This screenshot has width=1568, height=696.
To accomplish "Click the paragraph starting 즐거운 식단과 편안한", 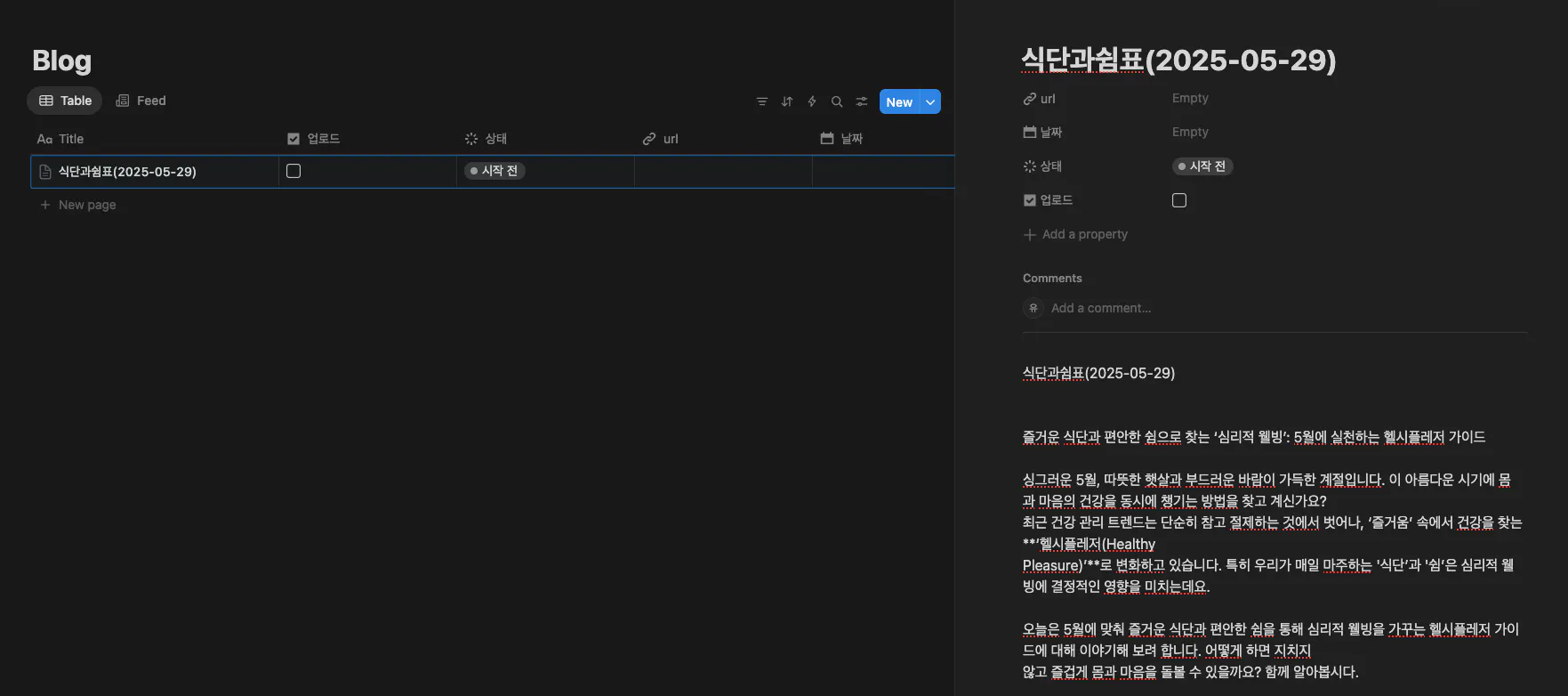I will [1254, 437].
